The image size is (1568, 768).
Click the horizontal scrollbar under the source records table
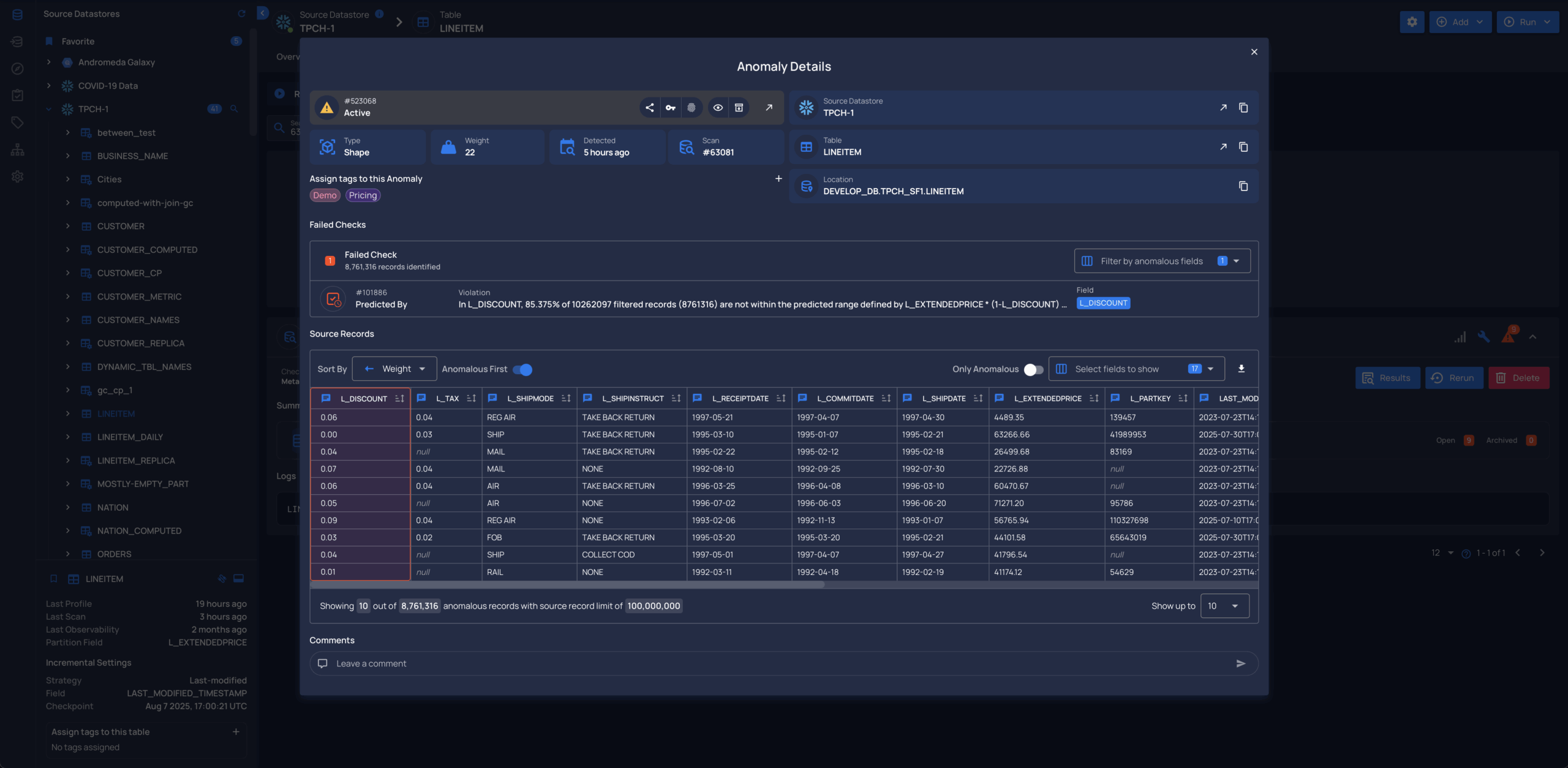567,585
